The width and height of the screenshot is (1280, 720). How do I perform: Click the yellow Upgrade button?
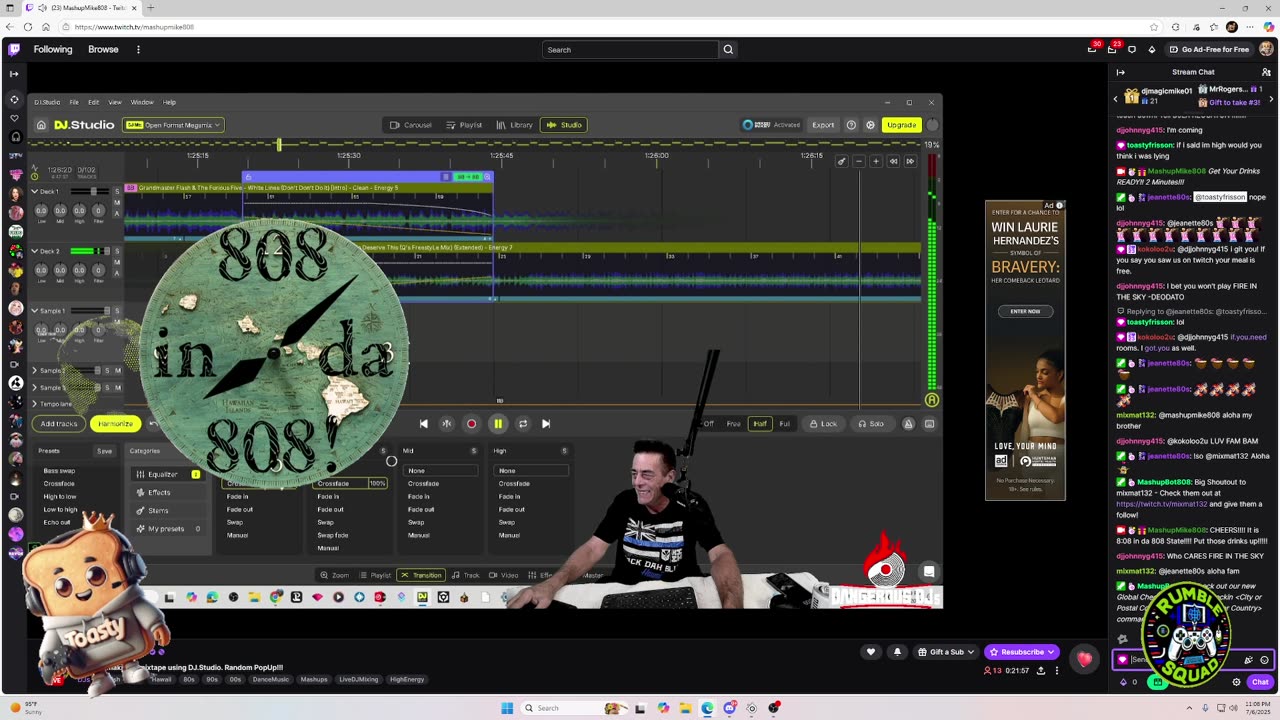coord(901,125)
